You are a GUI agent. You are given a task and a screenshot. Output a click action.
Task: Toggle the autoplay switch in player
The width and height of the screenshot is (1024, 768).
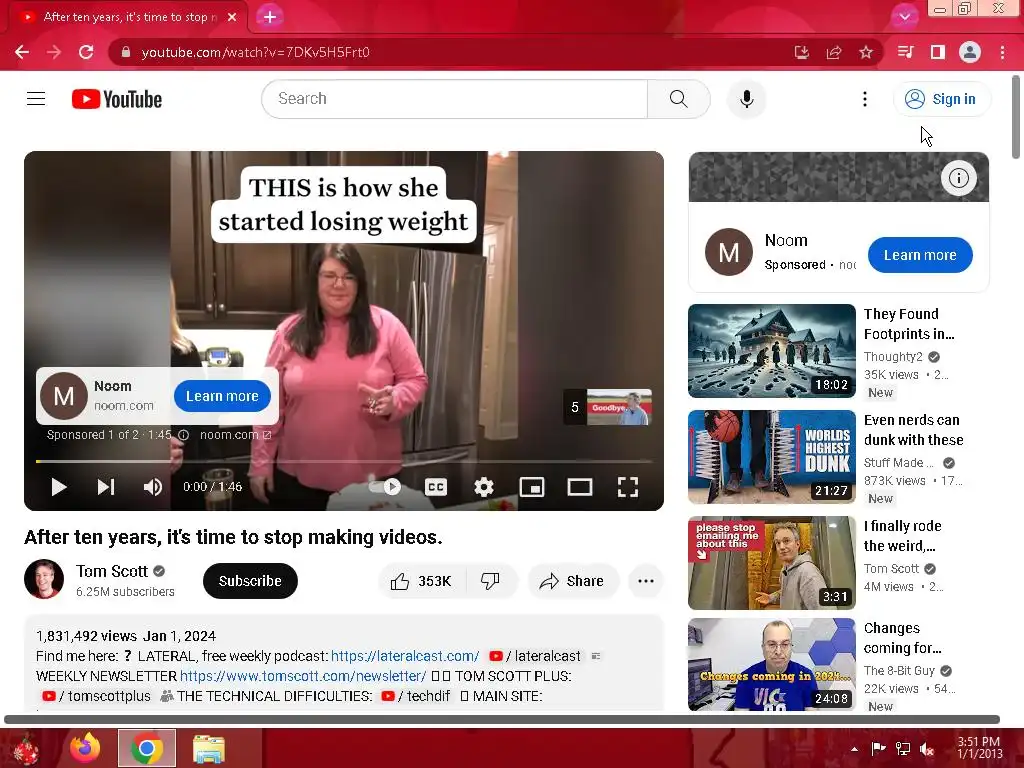click(x=385, y=487)
